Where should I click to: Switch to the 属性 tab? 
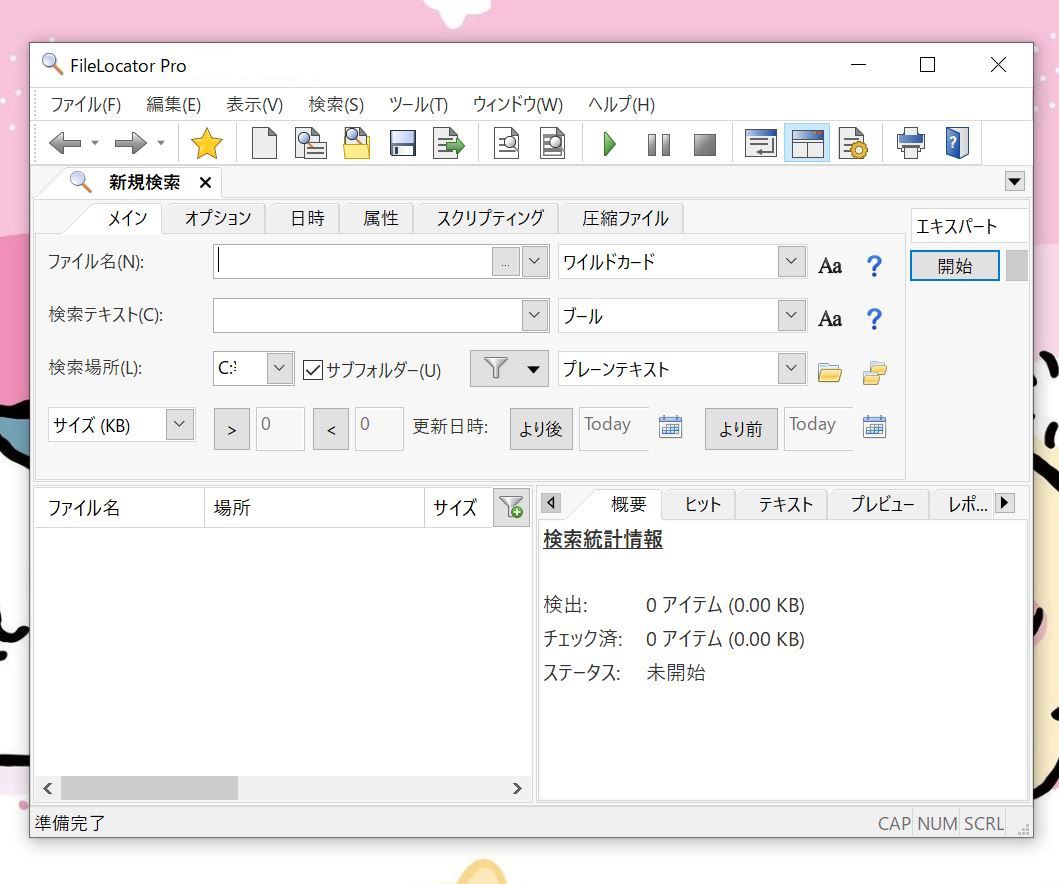[x=380, y=218]
